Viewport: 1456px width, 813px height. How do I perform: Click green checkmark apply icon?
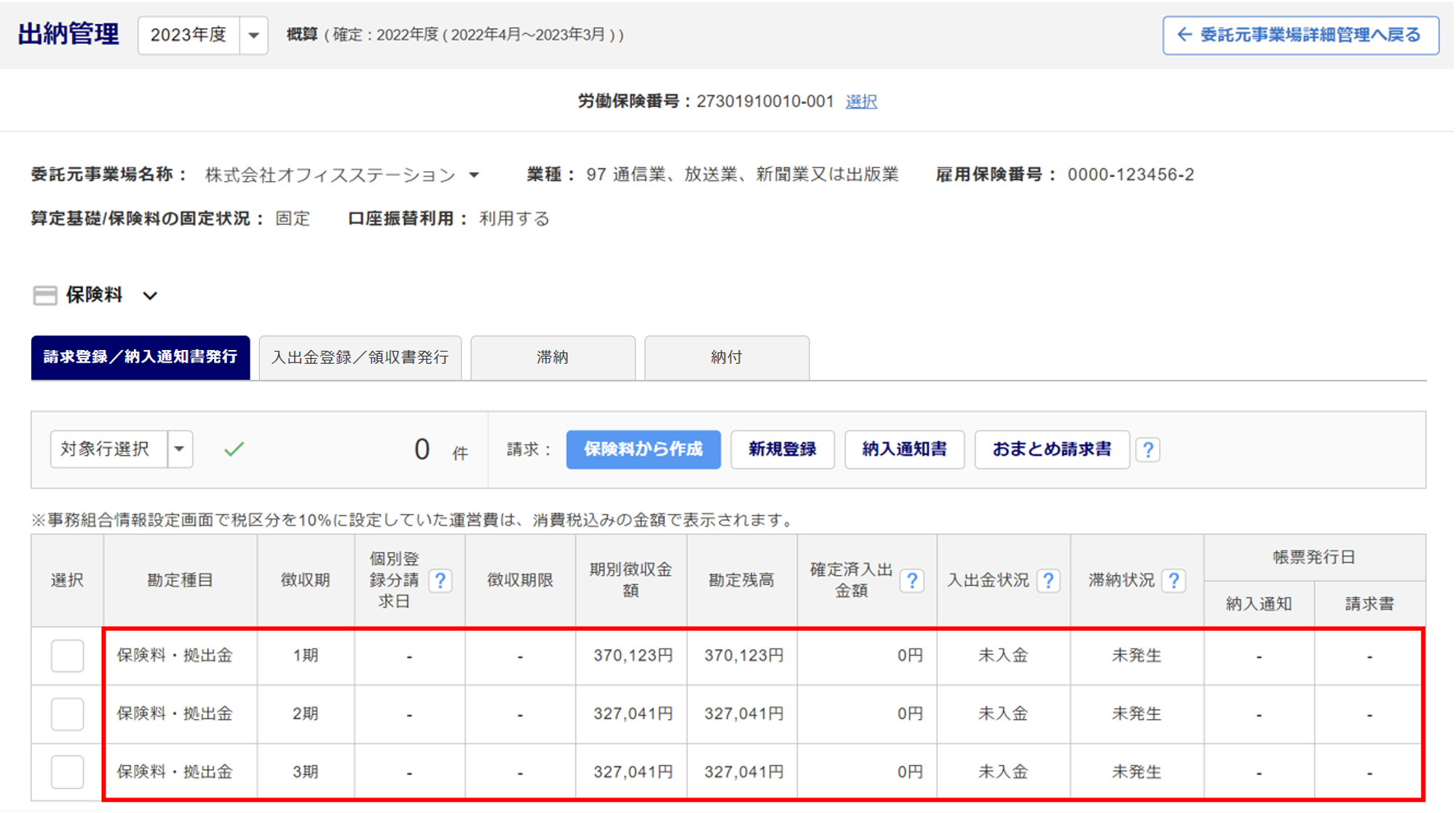(234, 449)
